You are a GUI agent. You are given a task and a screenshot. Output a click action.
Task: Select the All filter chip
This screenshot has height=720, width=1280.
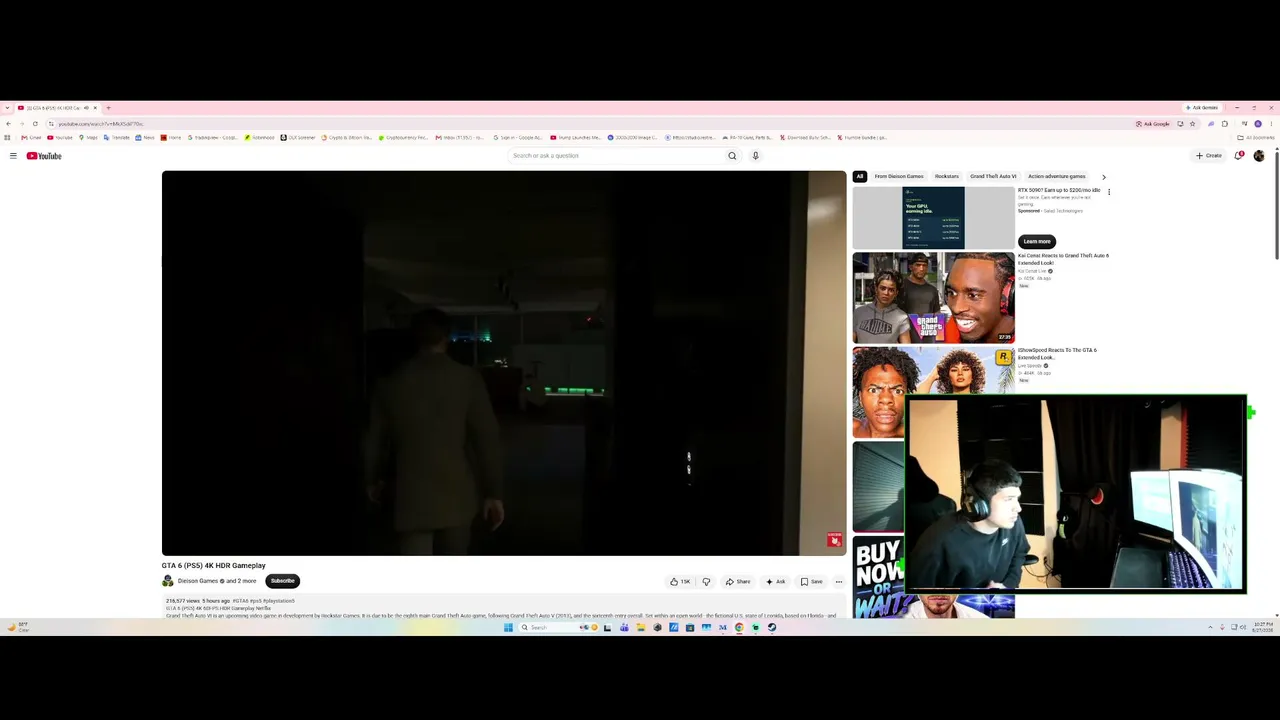point(859,176)
